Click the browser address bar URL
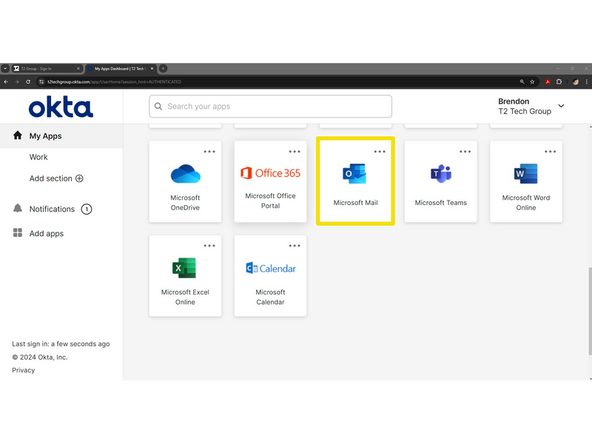Screen dimensions: 592x444 [x=114, y=82]
